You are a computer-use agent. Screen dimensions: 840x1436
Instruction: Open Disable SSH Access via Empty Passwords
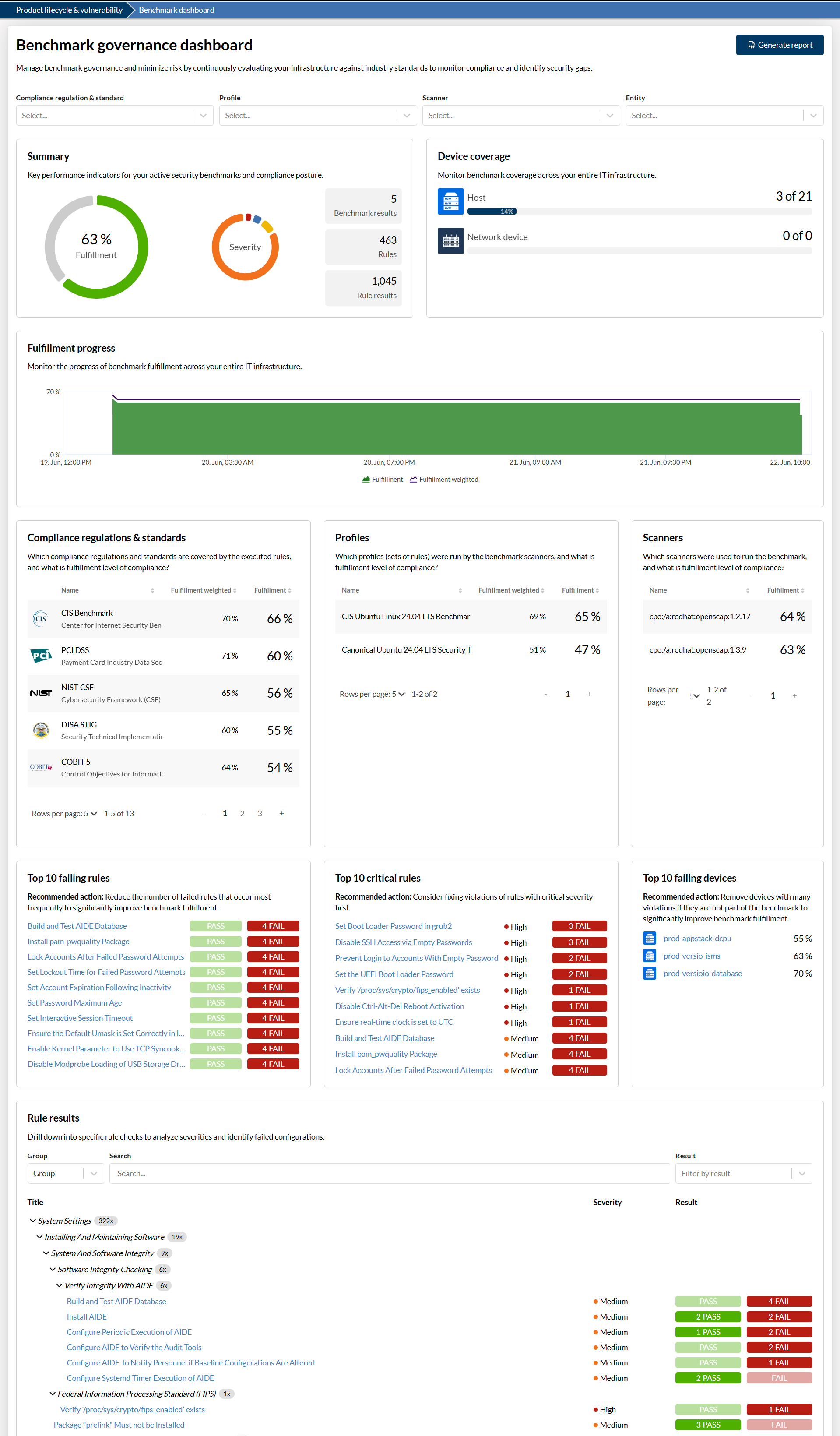[404, 942]
